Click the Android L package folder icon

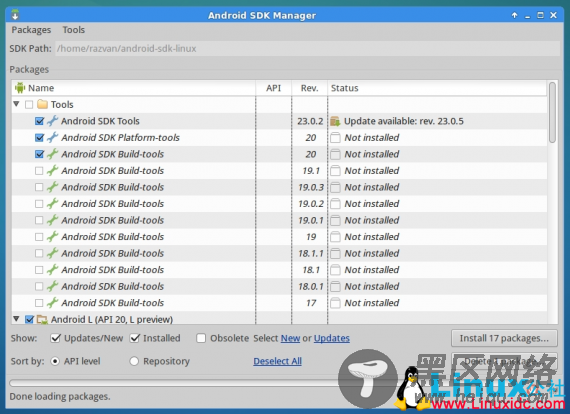[43, 319]
